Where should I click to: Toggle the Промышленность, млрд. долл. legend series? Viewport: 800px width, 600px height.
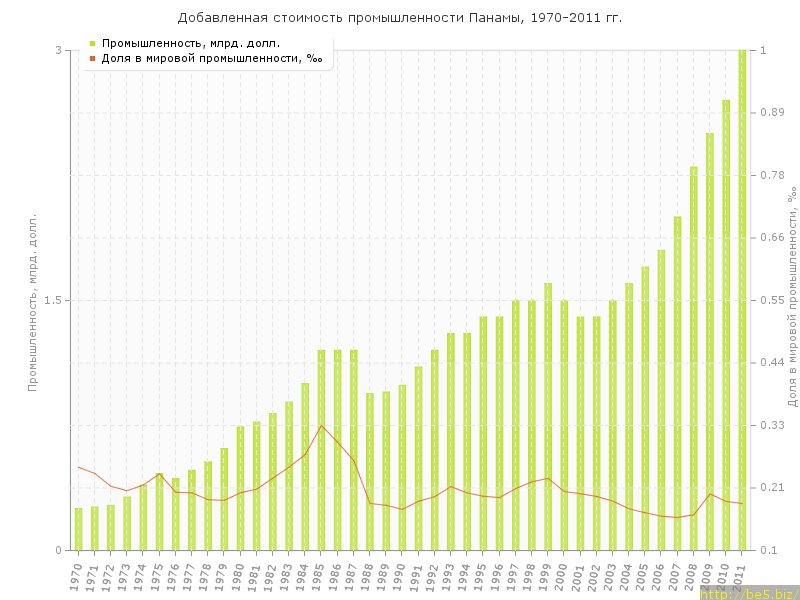(x=190, y=43)
